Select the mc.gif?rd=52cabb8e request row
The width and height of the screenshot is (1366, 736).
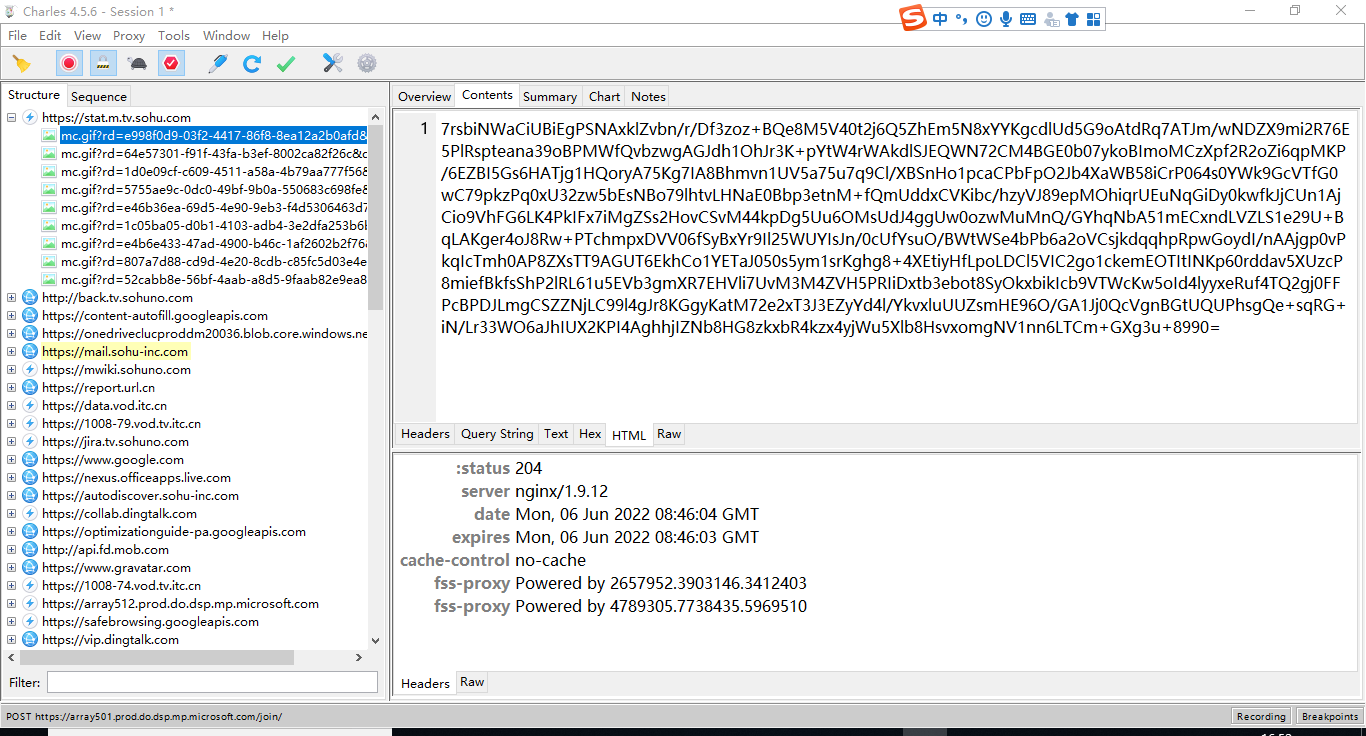(x=213, y=279)
